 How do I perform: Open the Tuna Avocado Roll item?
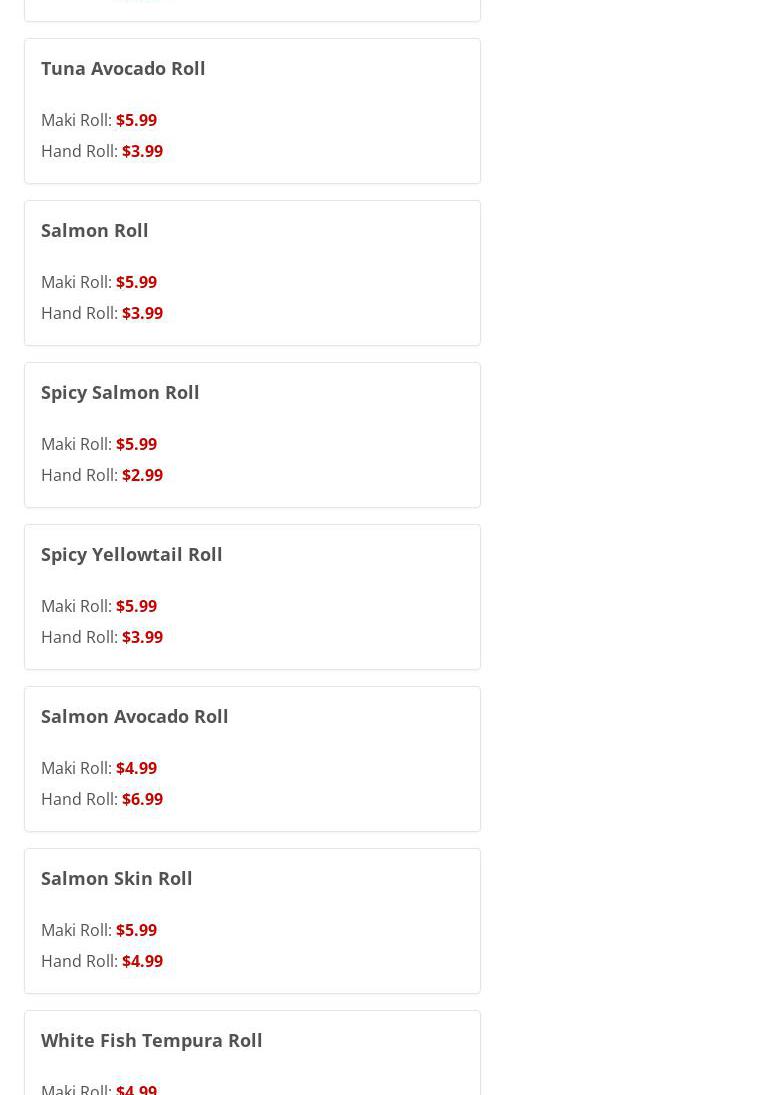click(123, 68)
